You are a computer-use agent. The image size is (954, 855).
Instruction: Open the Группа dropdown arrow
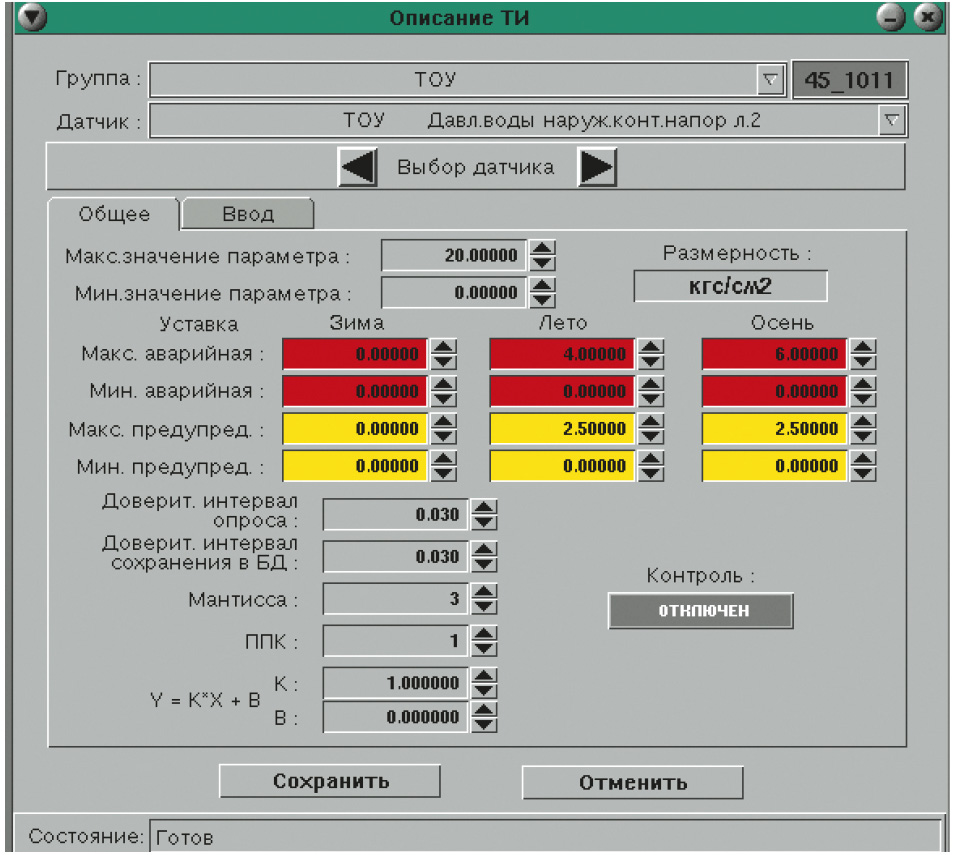pos(770,80)
